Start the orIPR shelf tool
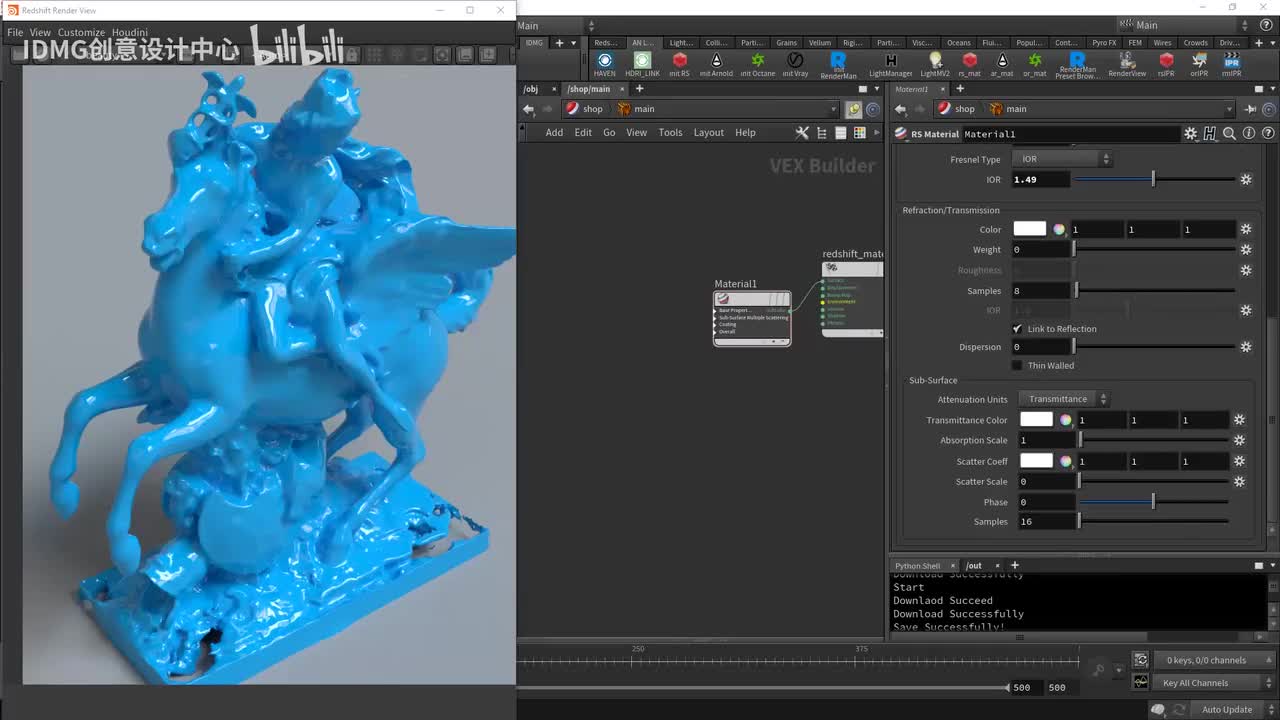Image resolution: width=1280 pixels, height=720 pixels. pos(1199,65)
